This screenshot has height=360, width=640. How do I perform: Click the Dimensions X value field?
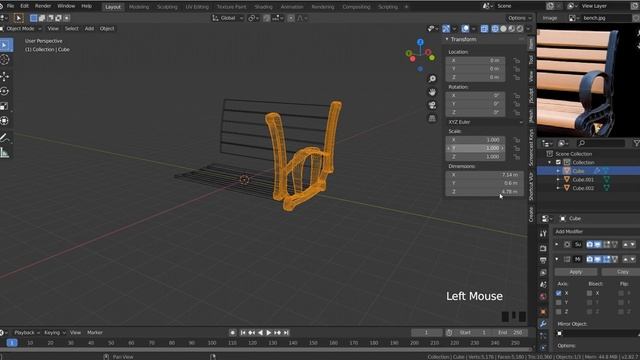pos(484,175)
